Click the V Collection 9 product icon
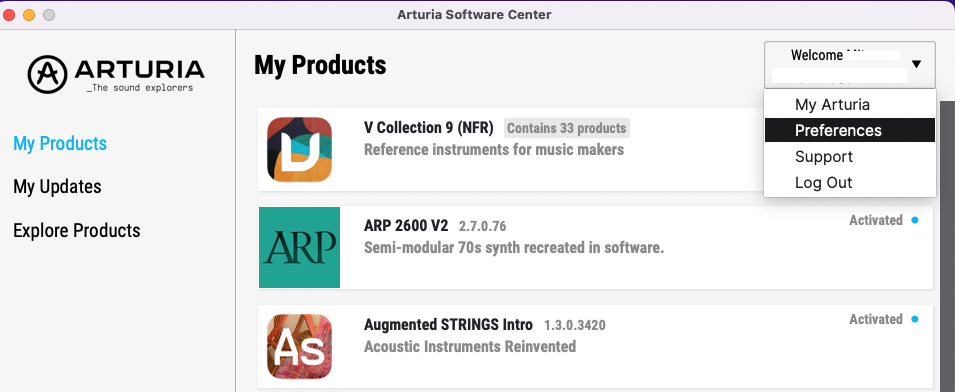The image size is (955, 392). 299,149
